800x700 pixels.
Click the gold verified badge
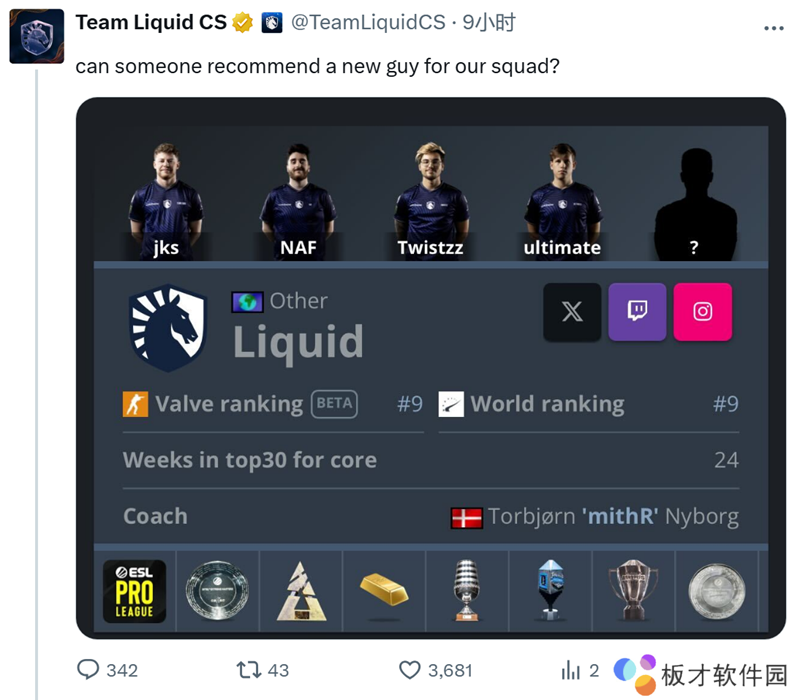242,23
